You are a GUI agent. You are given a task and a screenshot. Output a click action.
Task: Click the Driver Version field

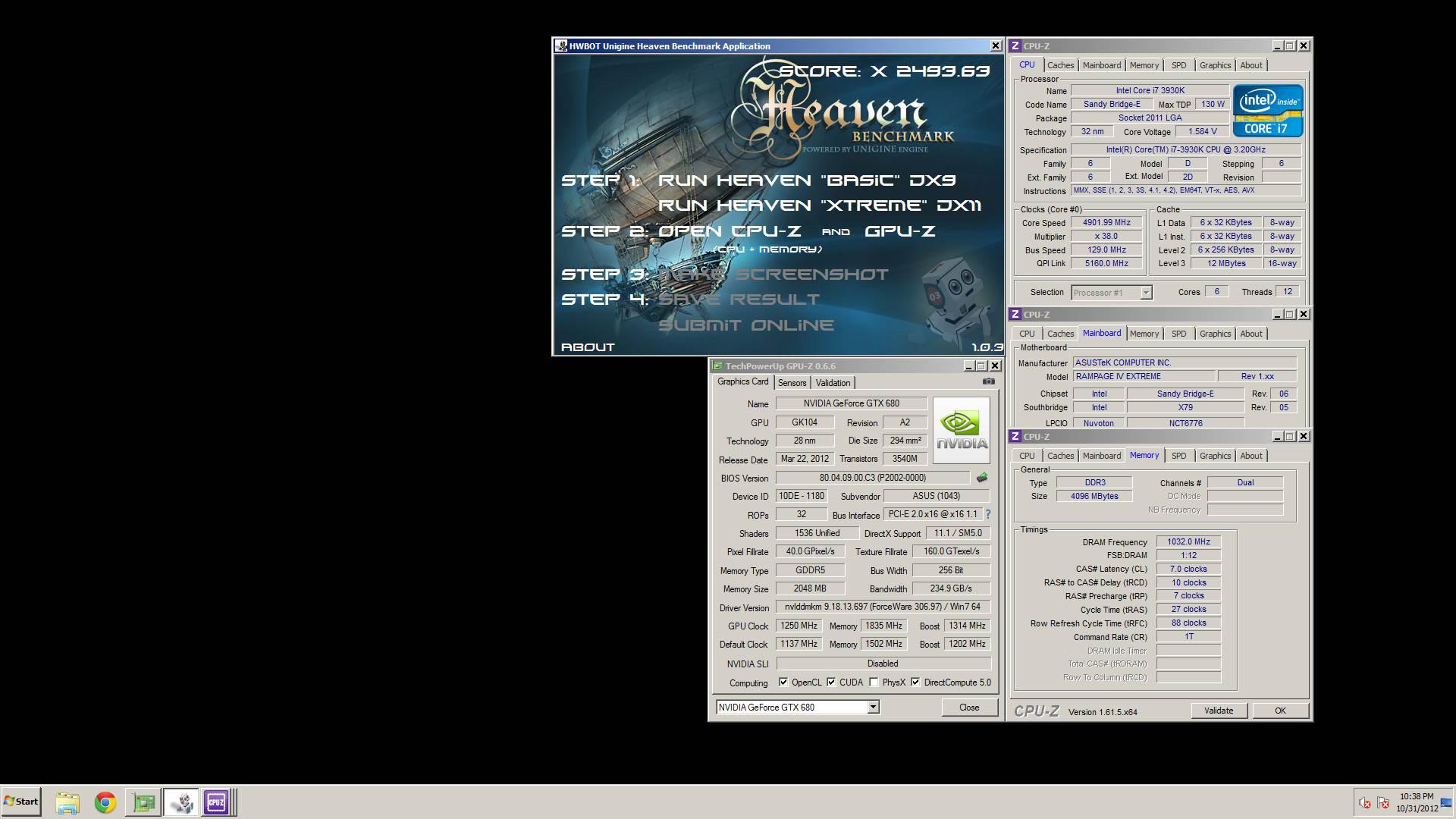pos(883,607)
